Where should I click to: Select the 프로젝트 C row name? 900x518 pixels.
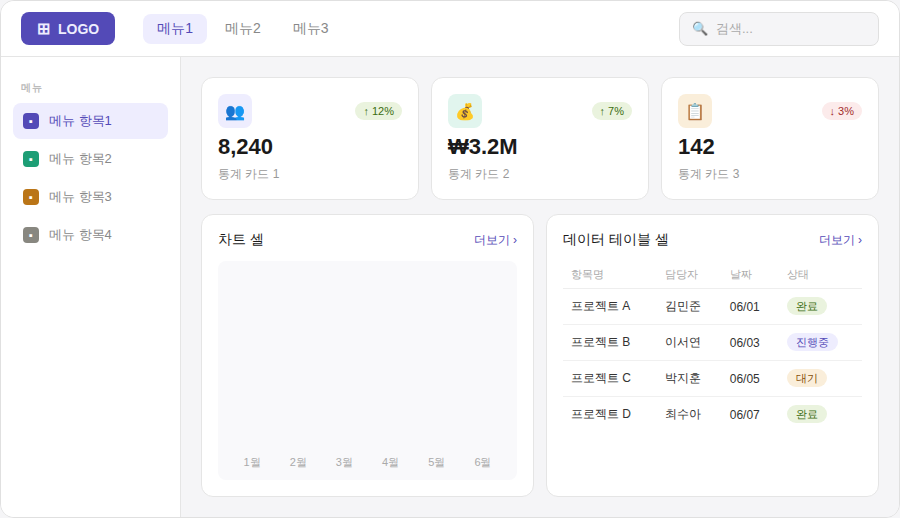pyautogui.click(x=600, y=378)
